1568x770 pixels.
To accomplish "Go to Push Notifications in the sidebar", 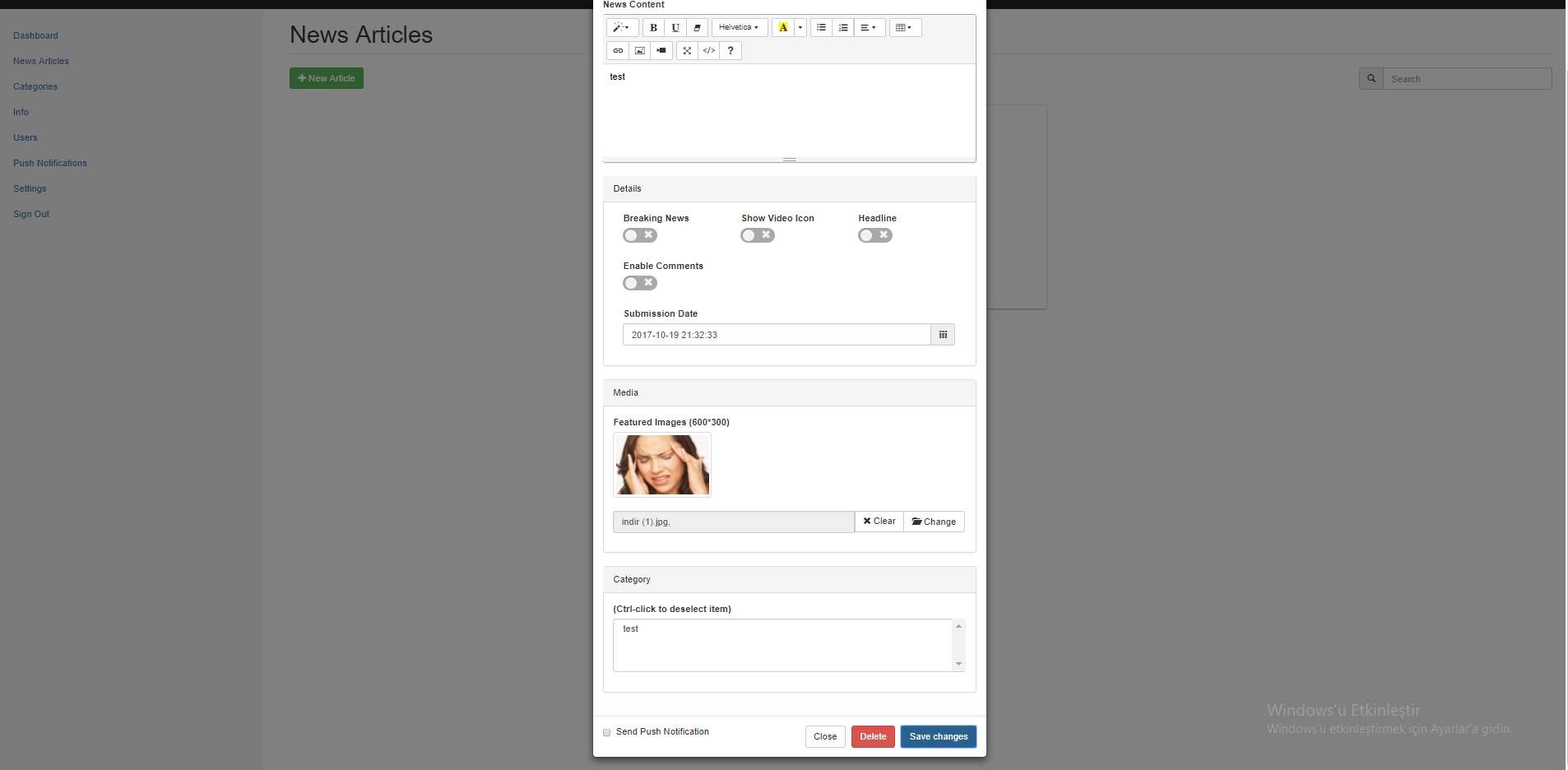I will click(50, 163).
